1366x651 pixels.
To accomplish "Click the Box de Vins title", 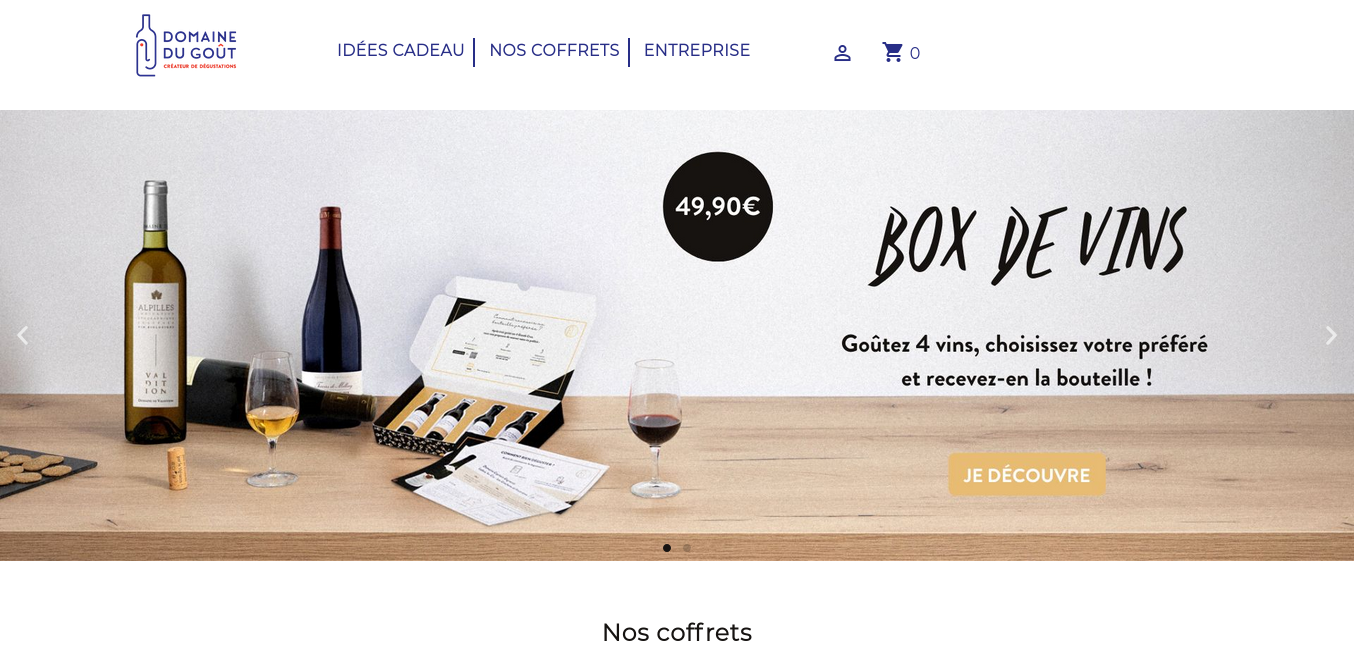I will pos(1028,244).
